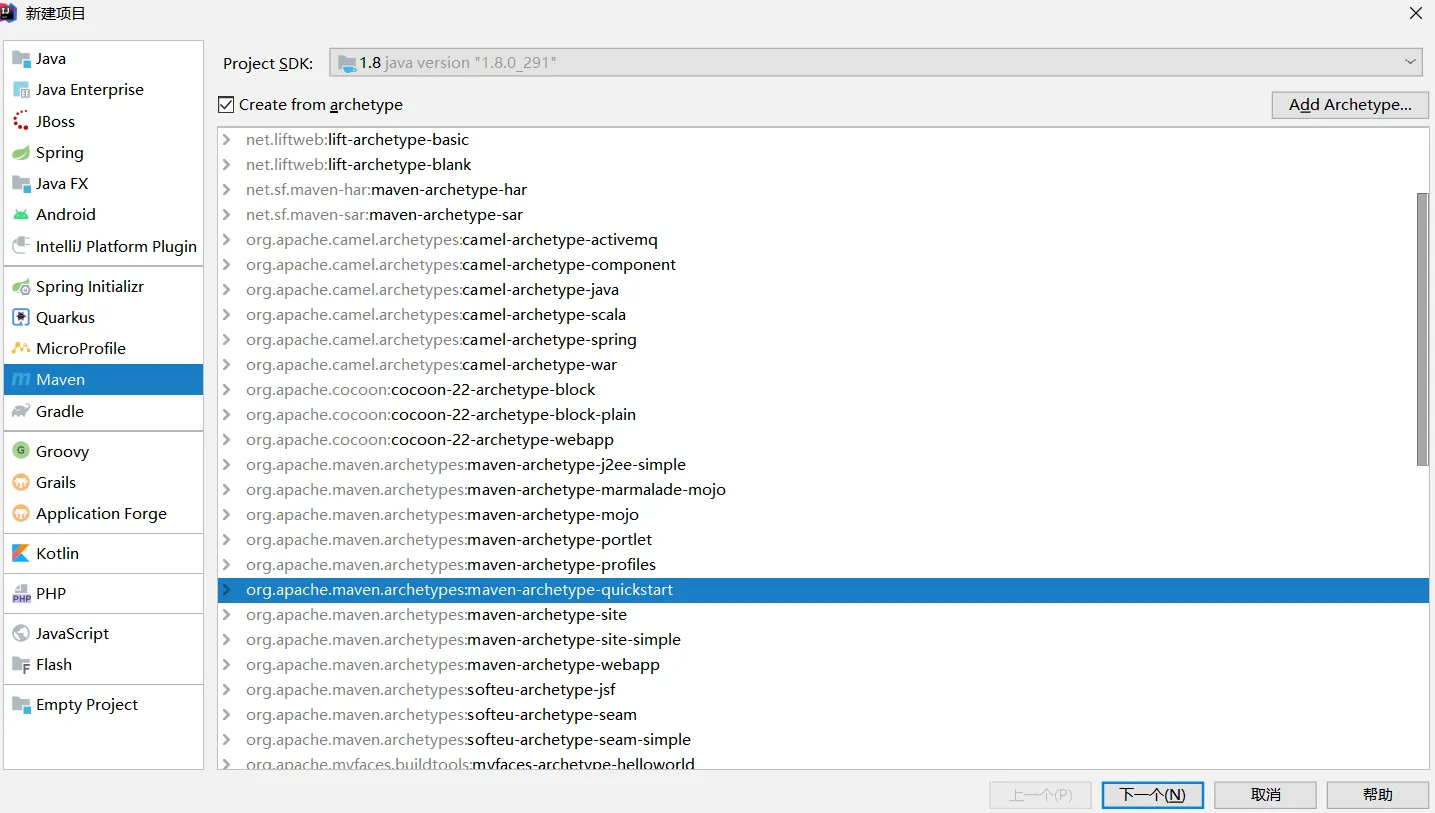This screenshot has height=813, width=1435.
Task: Expand camel-archetype-spring archetype chevron
Action: (227, 340)
